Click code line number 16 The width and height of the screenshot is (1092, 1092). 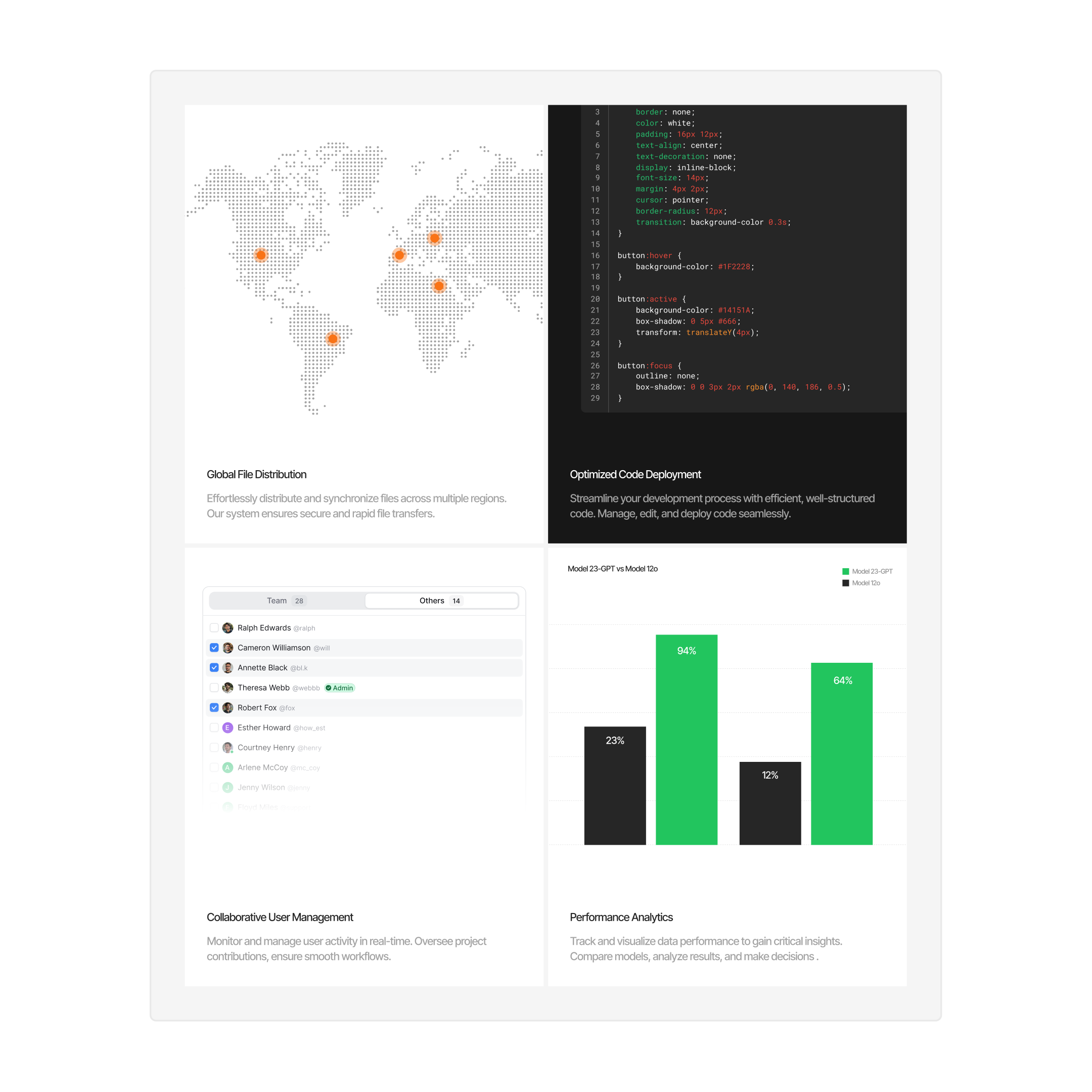(595, 255)
